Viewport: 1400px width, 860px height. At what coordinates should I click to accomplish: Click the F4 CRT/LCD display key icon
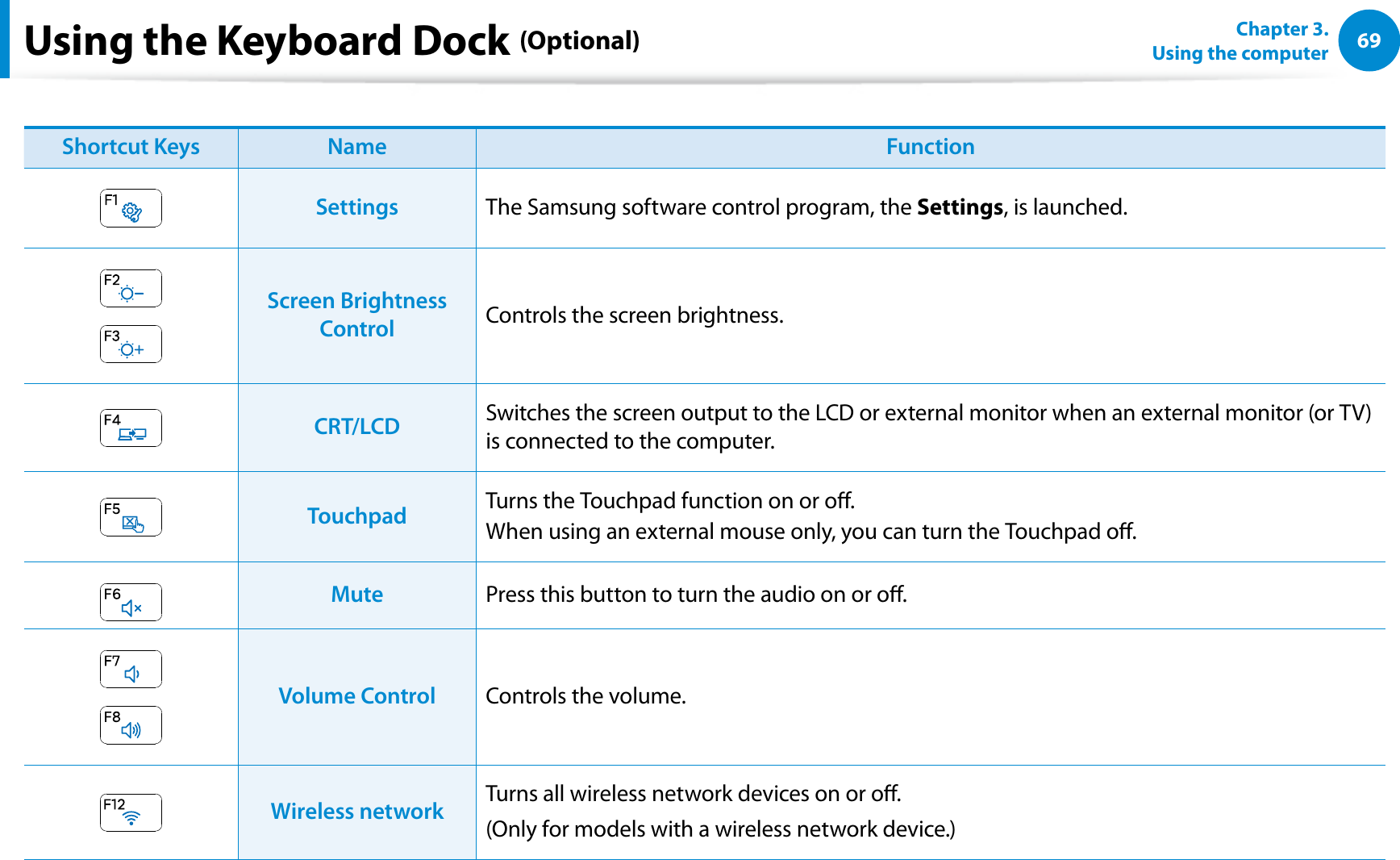point(131,428)
